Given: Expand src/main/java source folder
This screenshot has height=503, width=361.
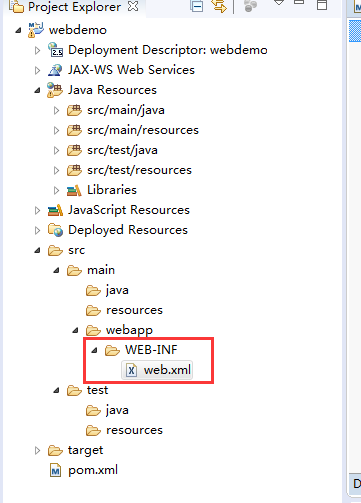Looking at the screenshot, I should [56, 110].
